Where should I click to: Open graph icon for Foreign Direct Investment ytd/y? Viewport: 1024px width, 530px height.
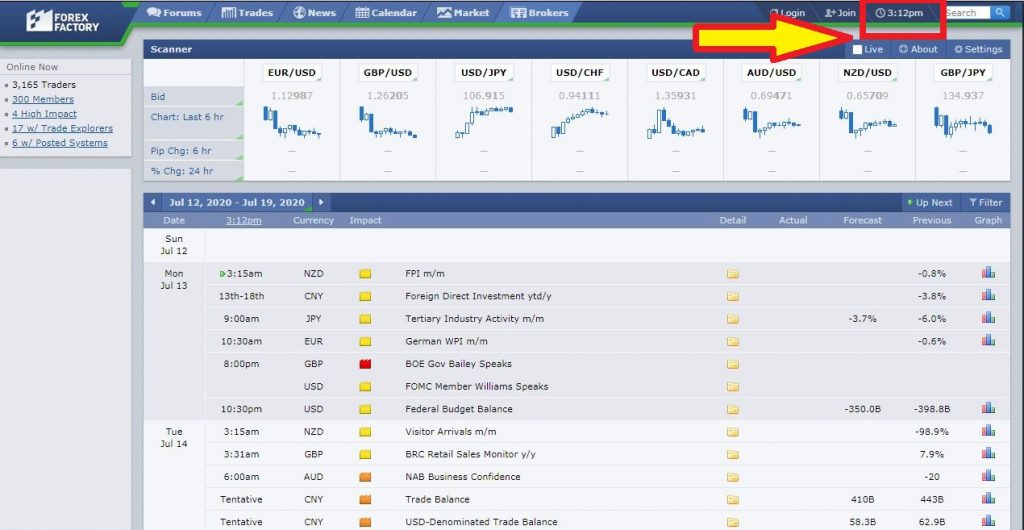click(x=988, y=295)
